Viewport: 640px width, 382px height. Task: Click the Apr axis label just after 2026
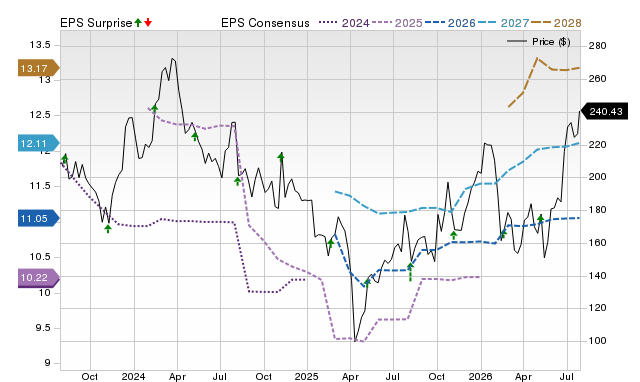[523, 377]
